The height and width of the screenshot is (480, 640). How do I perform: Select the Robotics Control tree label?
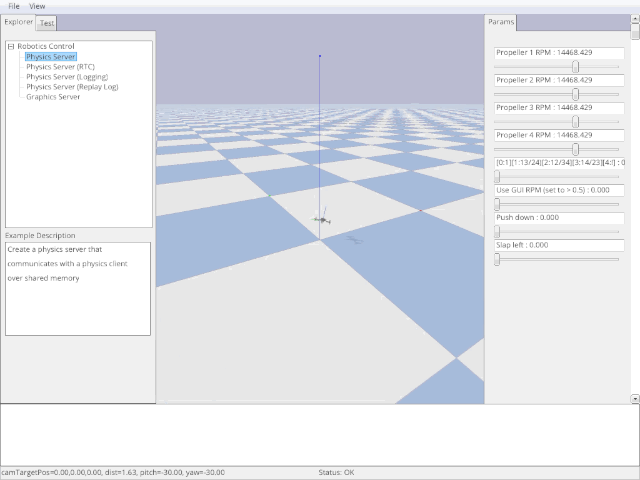46,46
